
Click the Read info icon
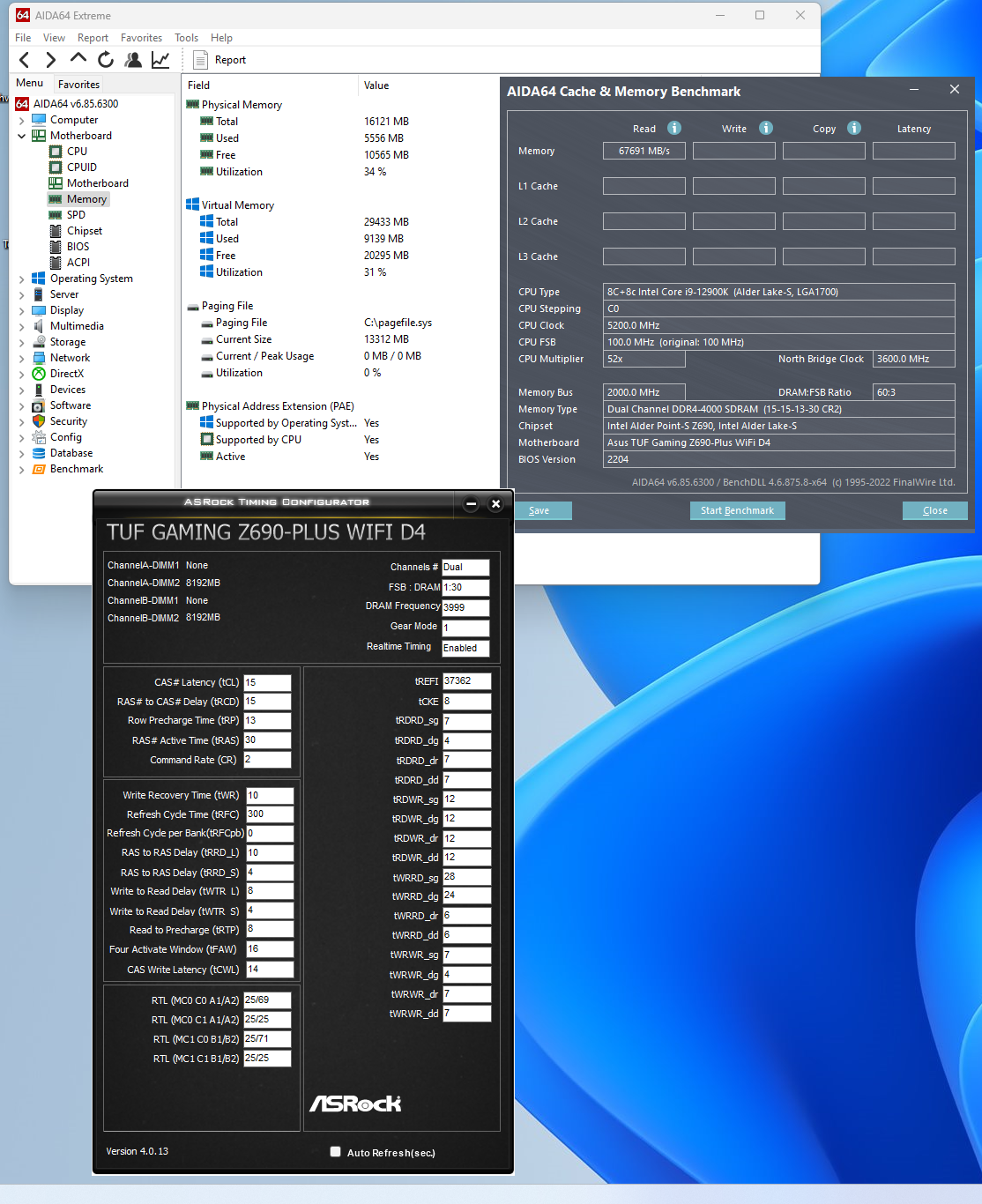click(674, 128)
